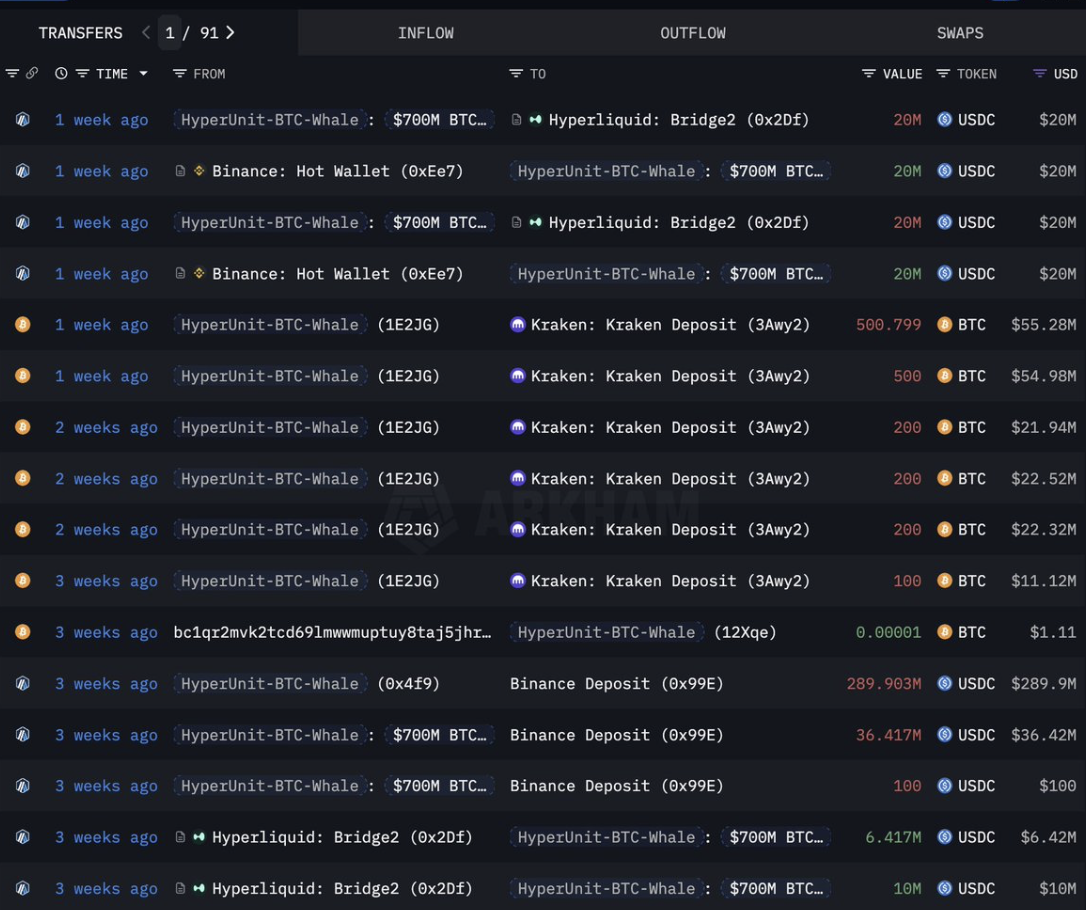Switch to the OUTFLOW tab
Image resolution: width=1086 pixels, height=910 pixels.
point(692,33)
